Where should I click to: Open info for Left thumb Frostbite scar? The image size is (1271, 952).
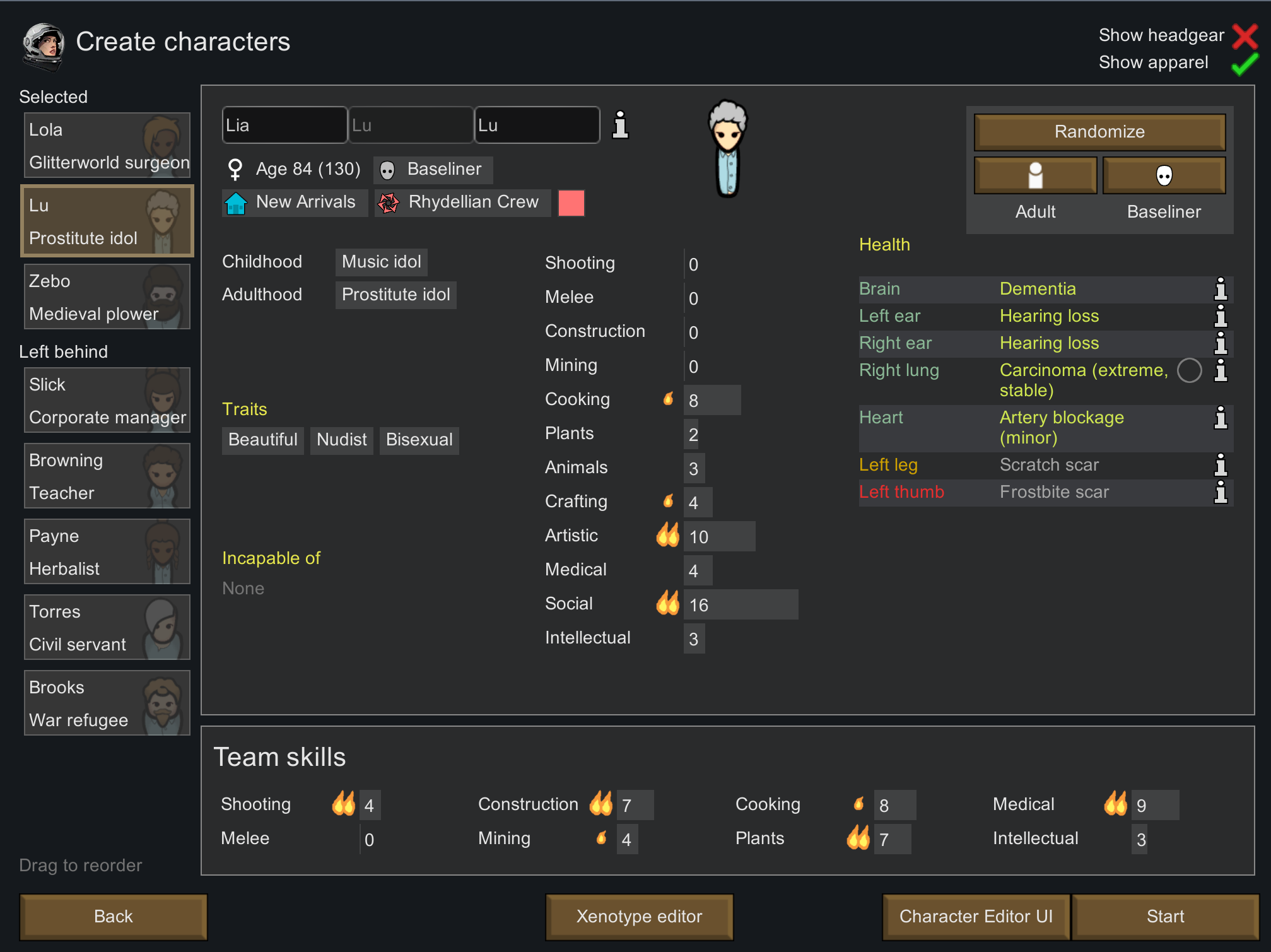[1221, 492]
